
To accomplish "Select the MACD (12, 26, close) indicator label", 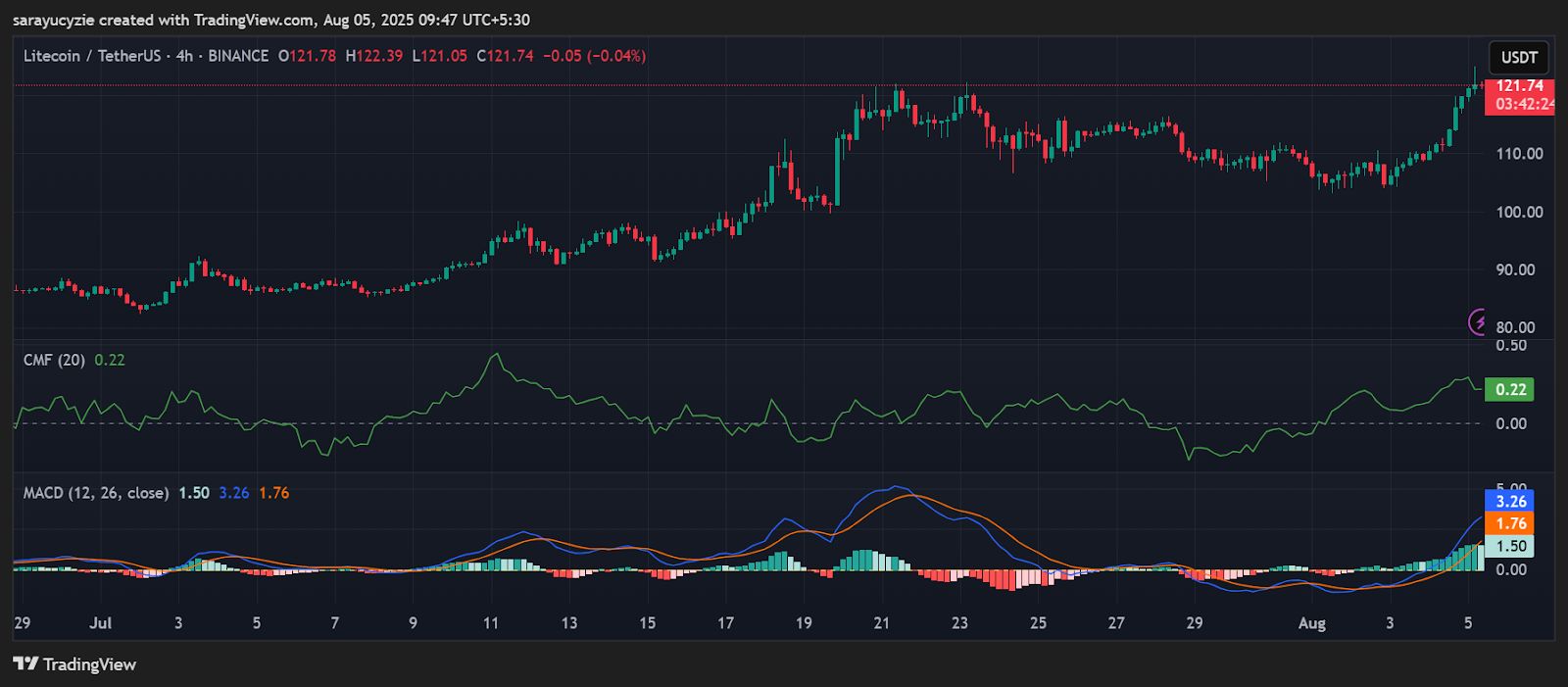I will click(96, 493).
